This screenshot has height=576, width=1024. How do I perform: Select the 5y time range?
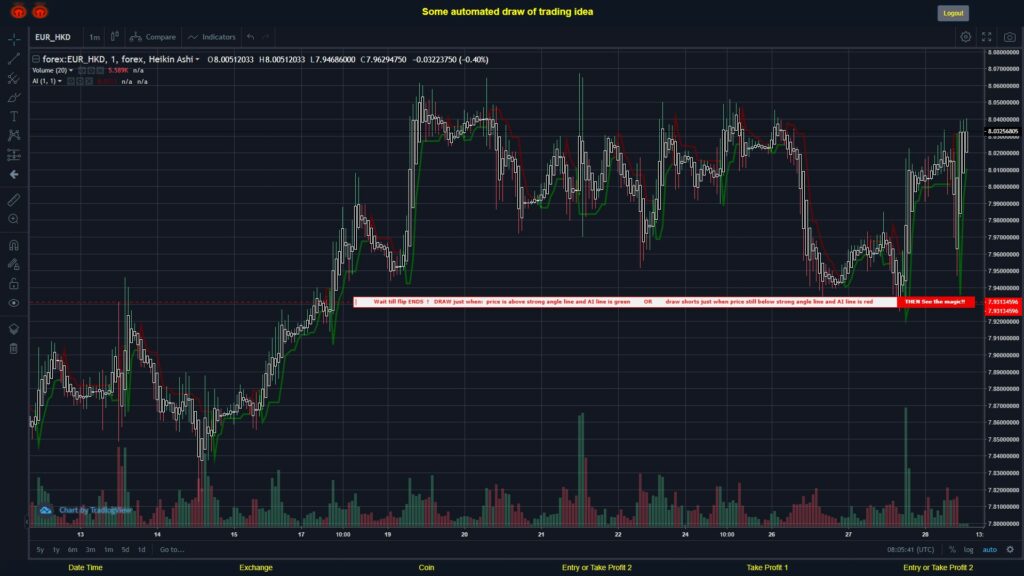tap(40, 550)
